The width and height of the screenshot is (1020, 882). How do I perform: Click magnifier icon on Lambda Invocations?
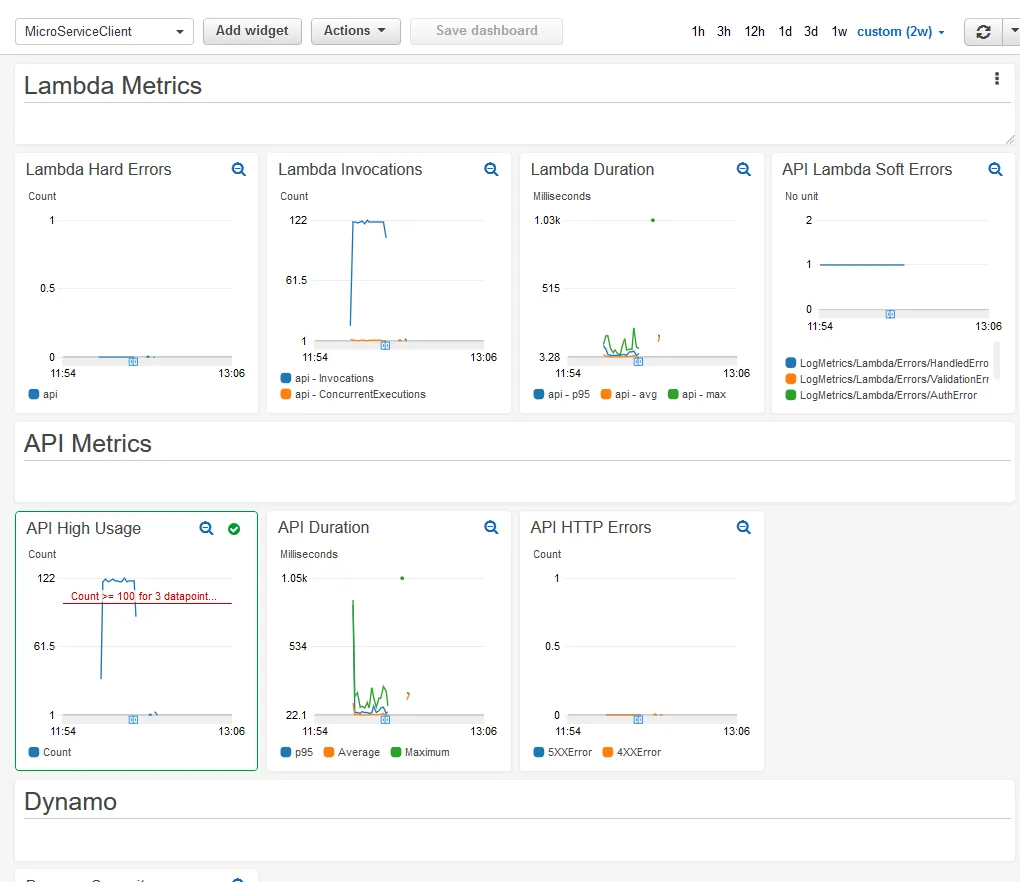click(491, 170)
